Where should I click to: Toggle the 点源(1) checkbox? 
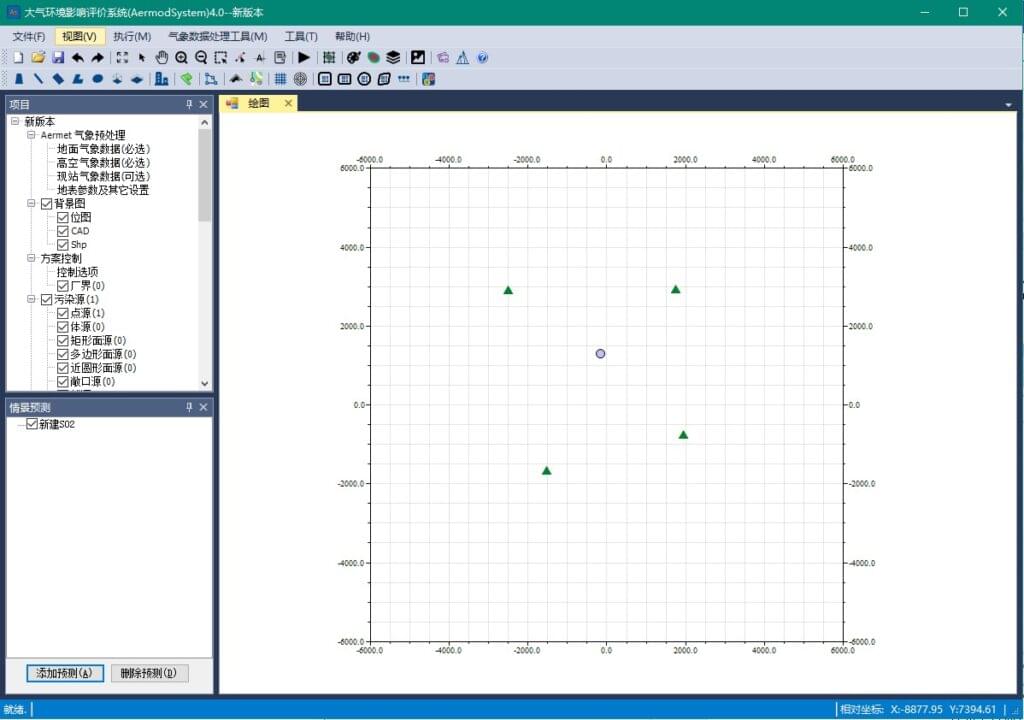click(x=63, y=313)
